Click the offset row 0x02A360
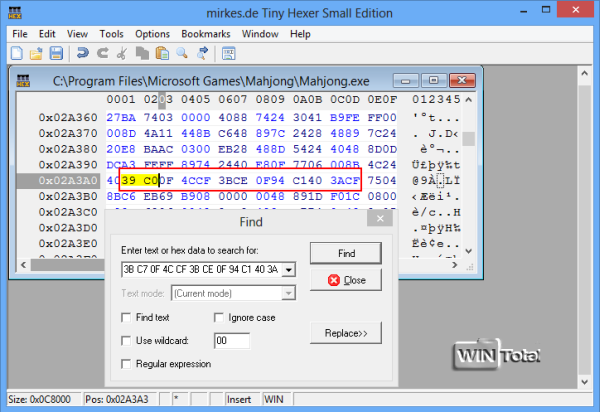The image size is (600, 412). click(x=68, y=117)
